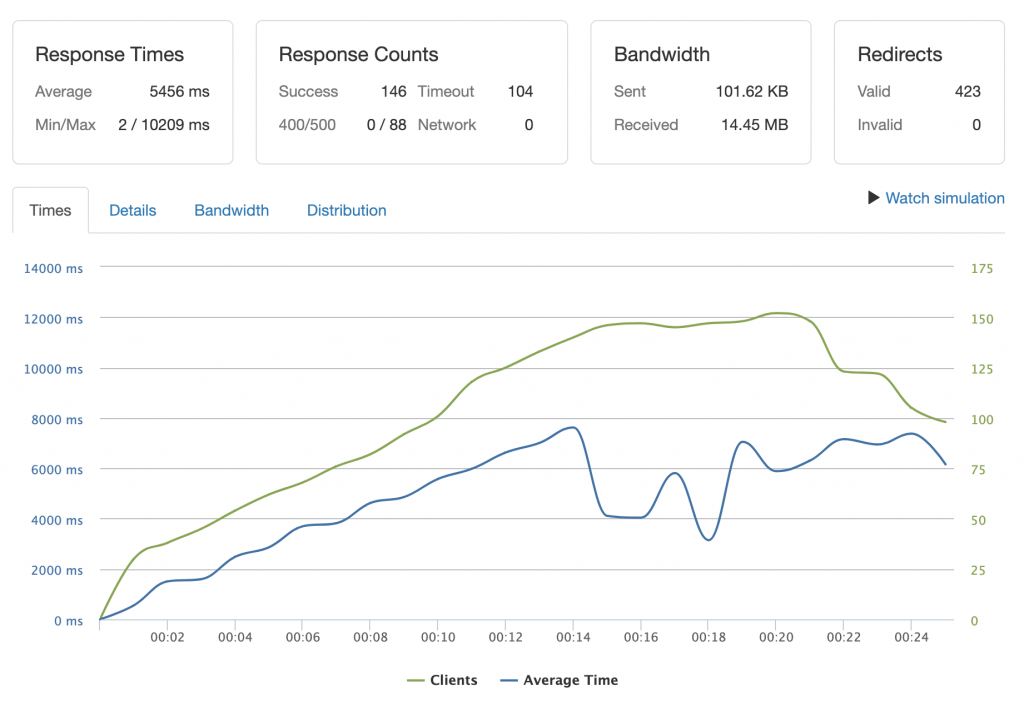Click the 6000 ms axis label
This screenshot has height=706, width=1024.
57,470
